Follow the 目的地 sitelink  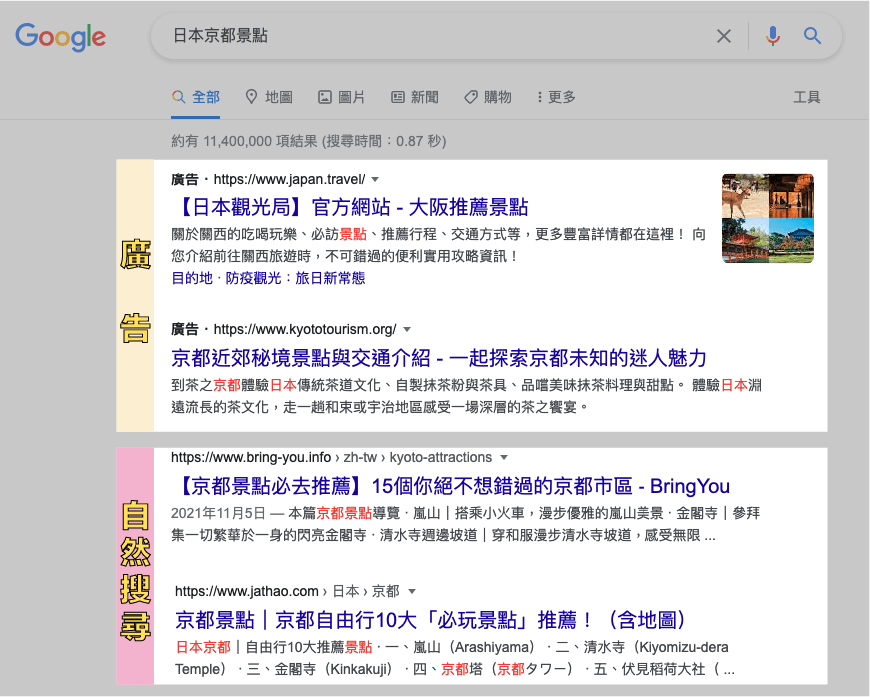(x=192, y=278)
